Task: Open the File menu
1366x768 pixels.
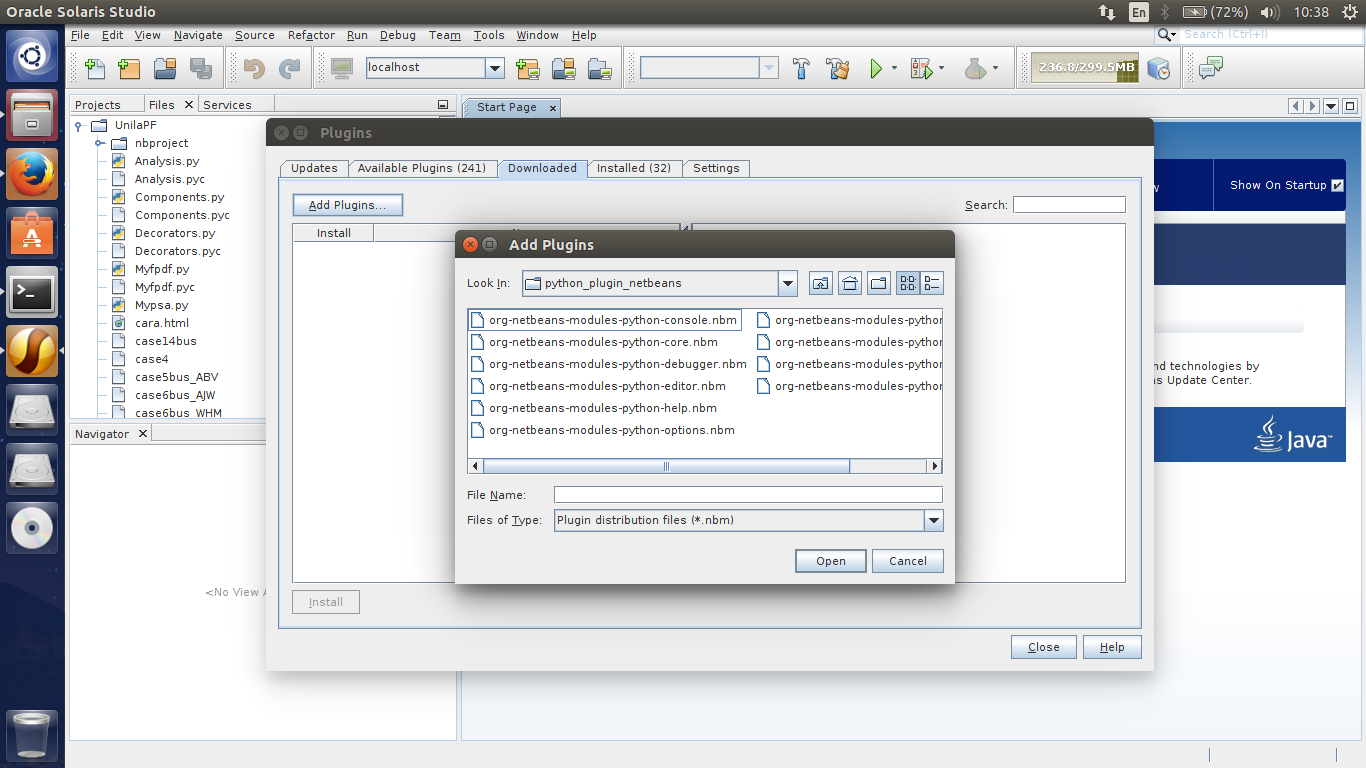Action: pos(81,35)
